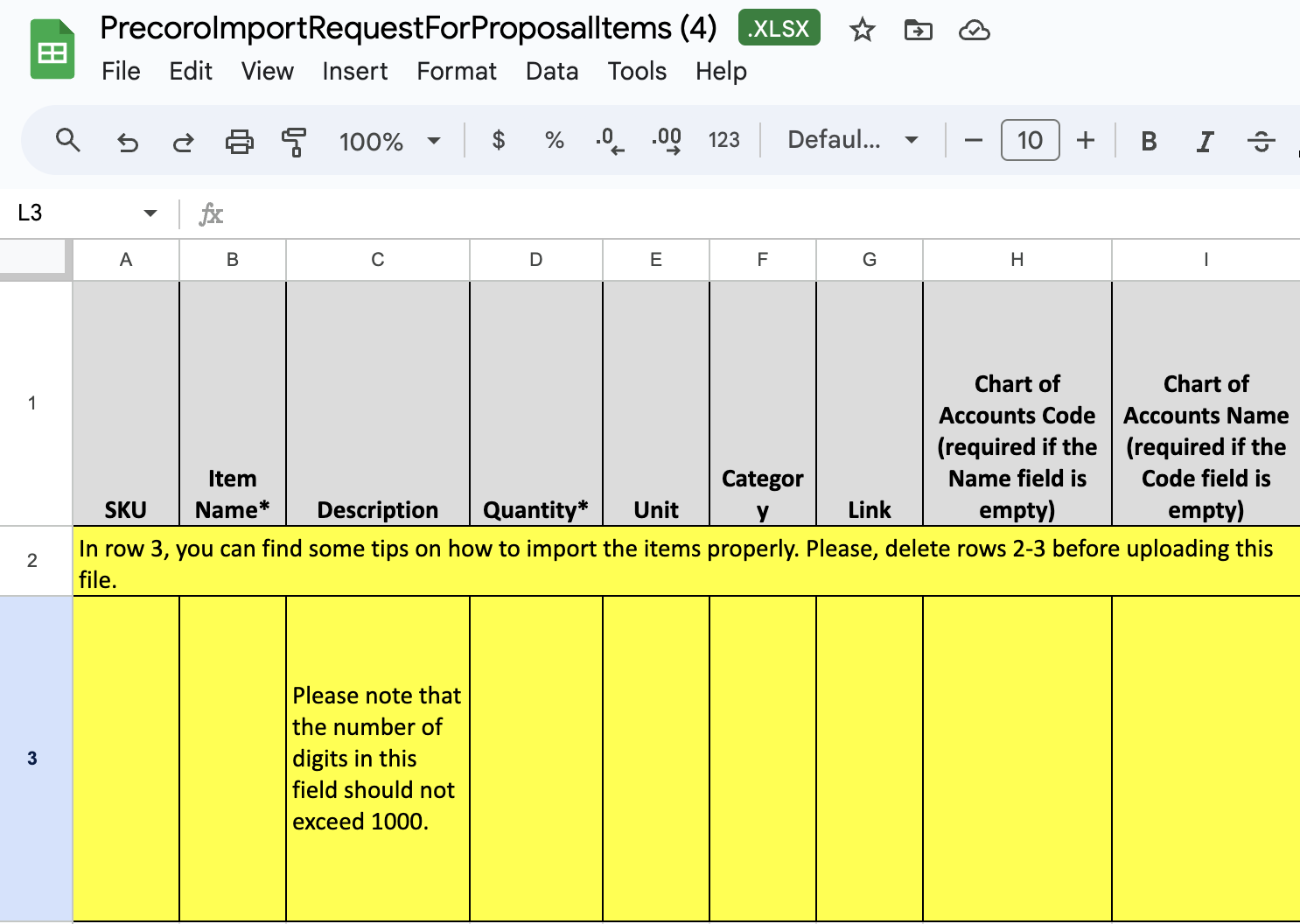The height and width of the screenshot is (924, 1300).
Task: Click the cell about digits not exceeding 1000
Action: [x=378, y=759]
